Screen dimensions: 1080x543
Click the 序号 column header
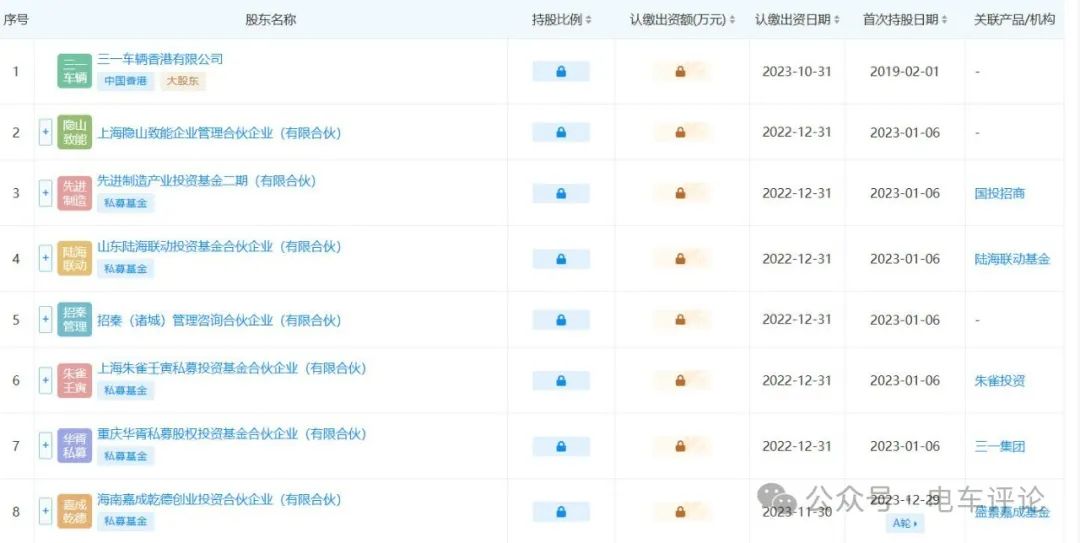[16, 20]
